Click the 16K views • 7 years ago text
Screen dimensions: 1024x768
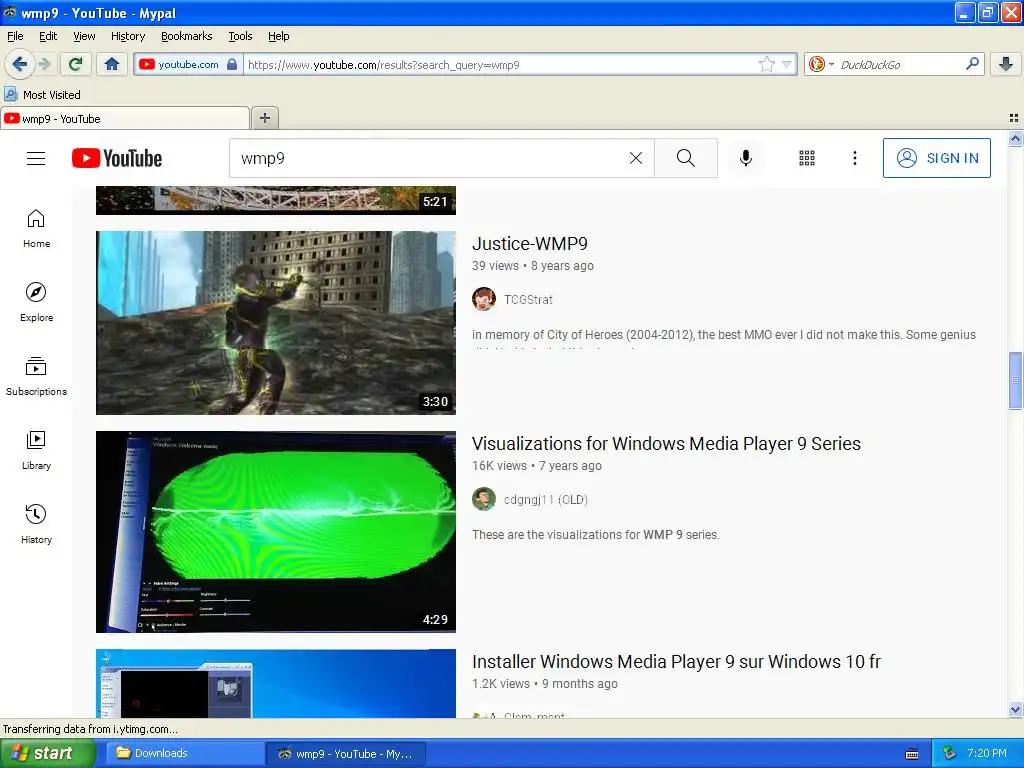coord(537,466)
